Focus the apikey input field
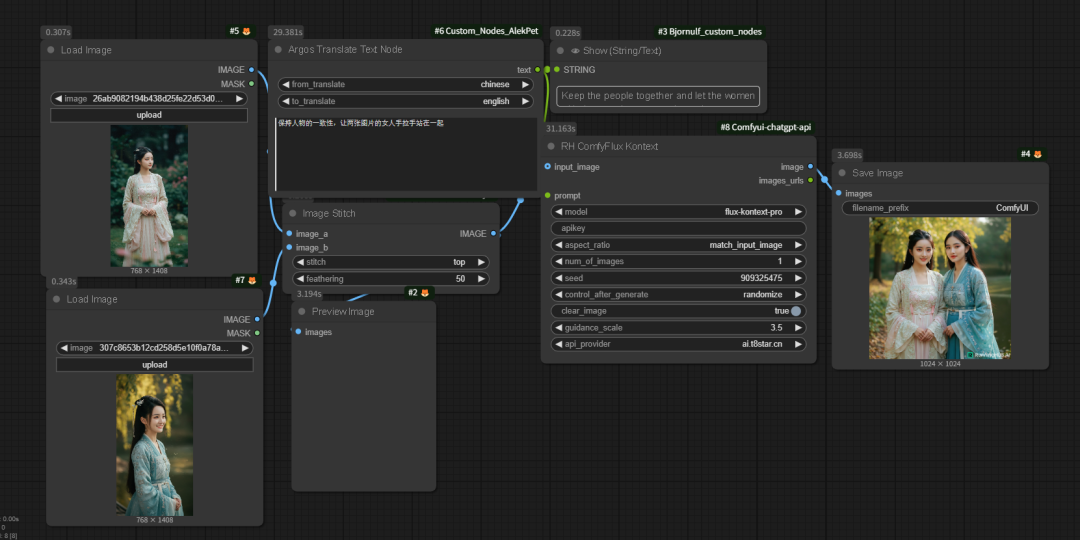 [678, 228]
